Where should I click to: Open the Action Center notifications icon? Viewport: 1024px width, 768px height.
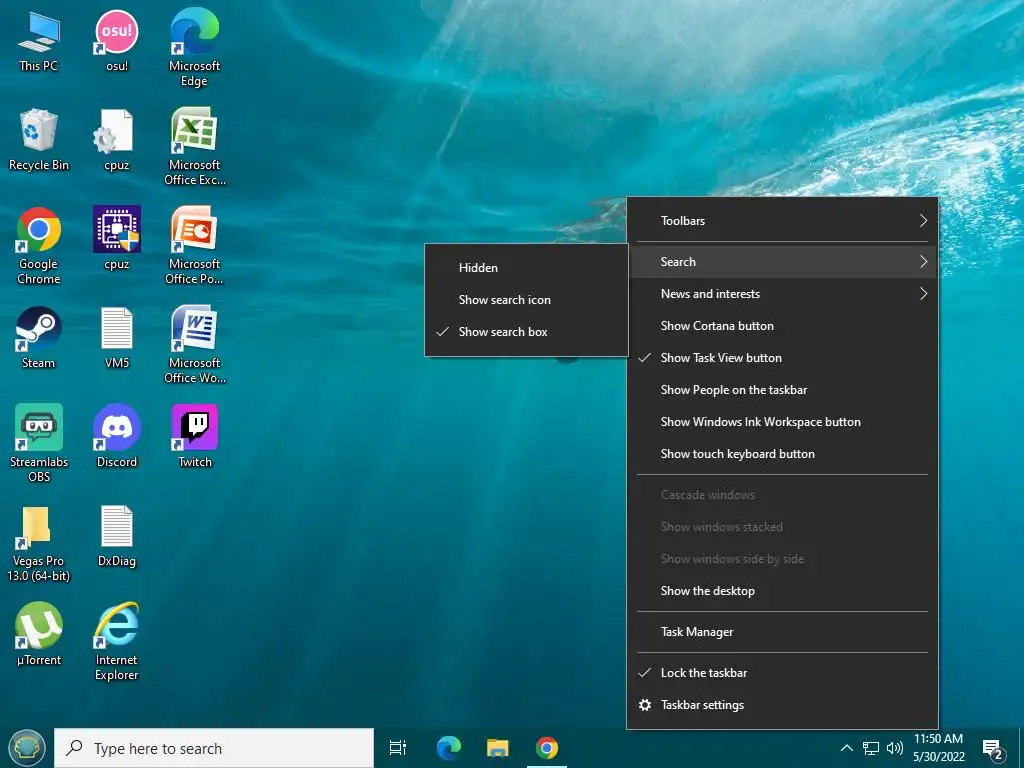993,749
